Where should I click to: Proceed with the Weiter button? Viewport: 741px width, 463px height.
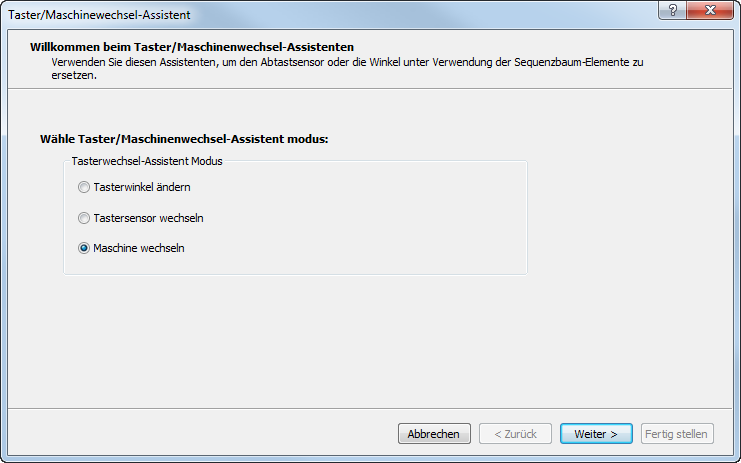(x=596, y=434)
